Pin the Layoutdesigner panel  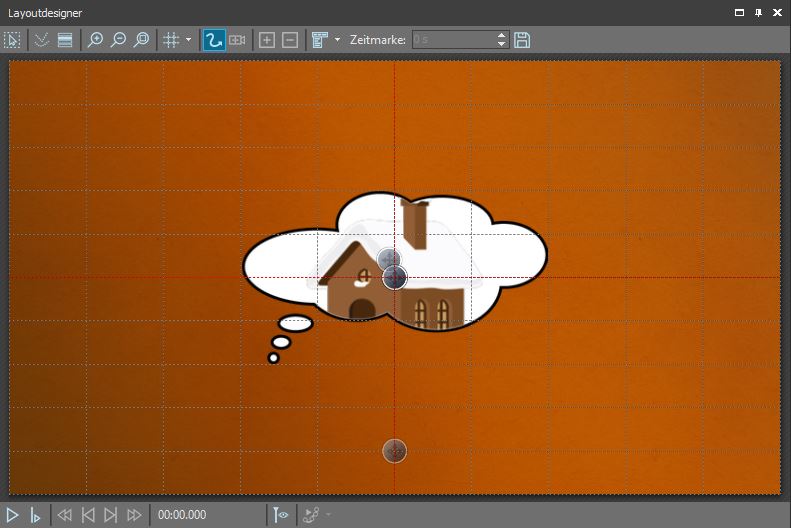pyautogui.click(x=759, y=13)
